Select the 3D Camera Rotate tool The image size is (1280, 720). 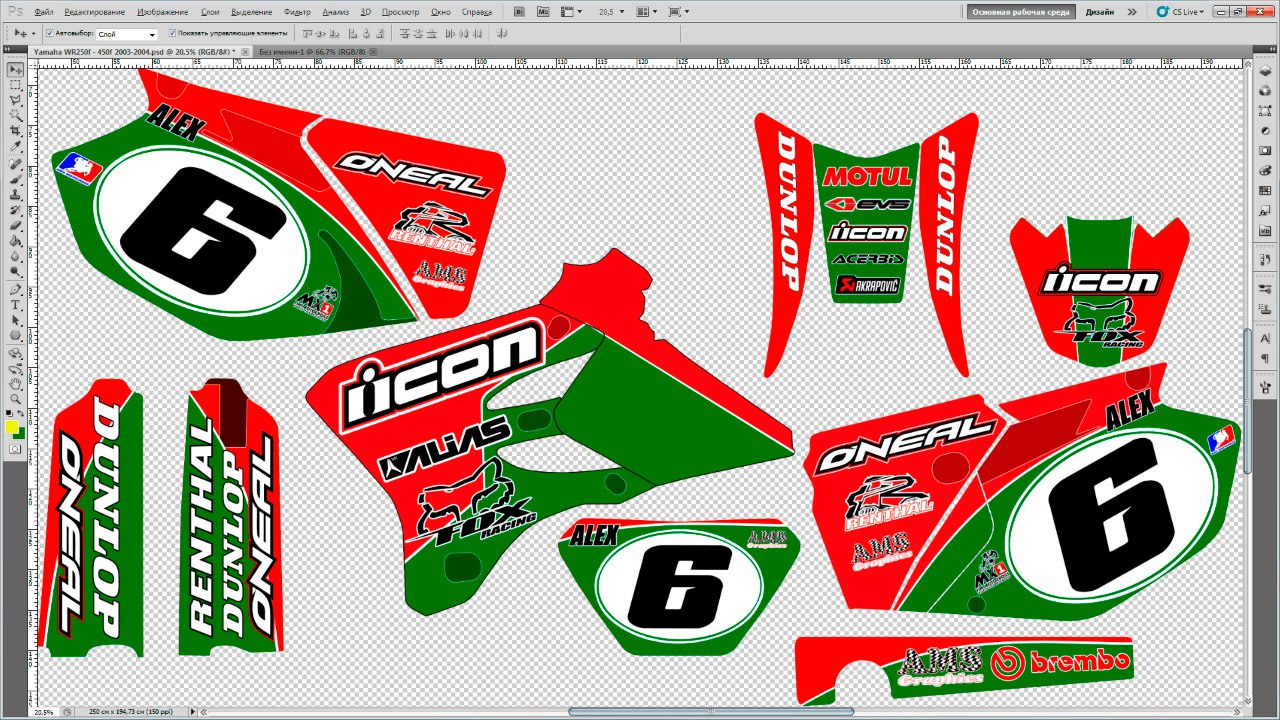[x=16, y=369]
